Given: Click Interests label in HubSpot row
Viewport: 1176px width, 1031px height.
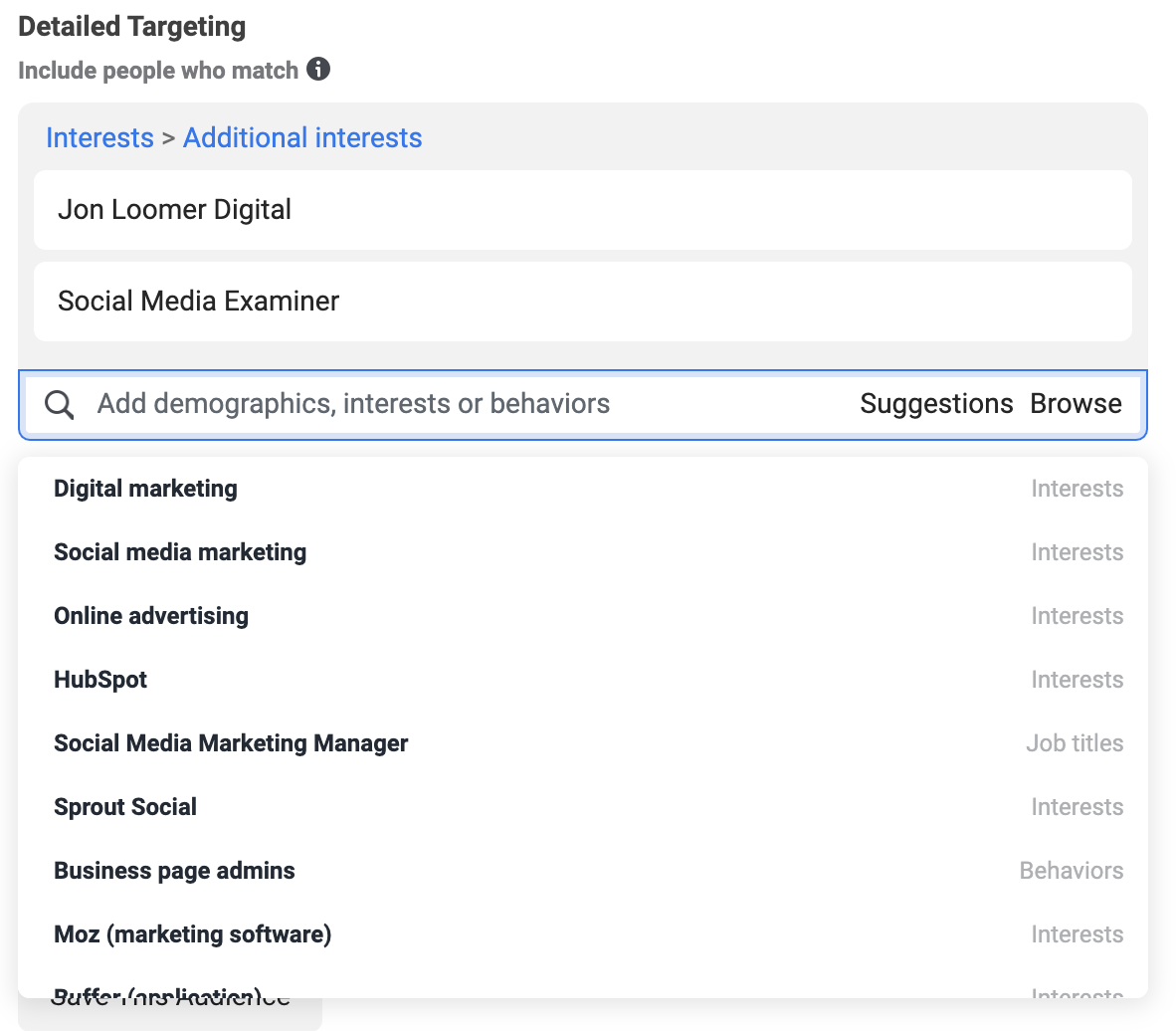Looking at the screenshot, I should [x=1077, y=680].
